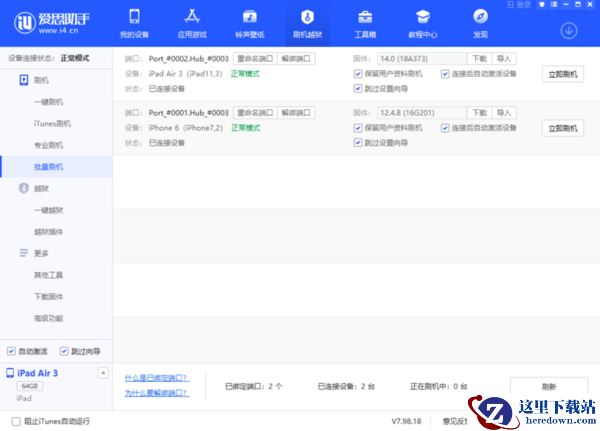Click 重命名端口 for Port_#0001

(255, 113)
